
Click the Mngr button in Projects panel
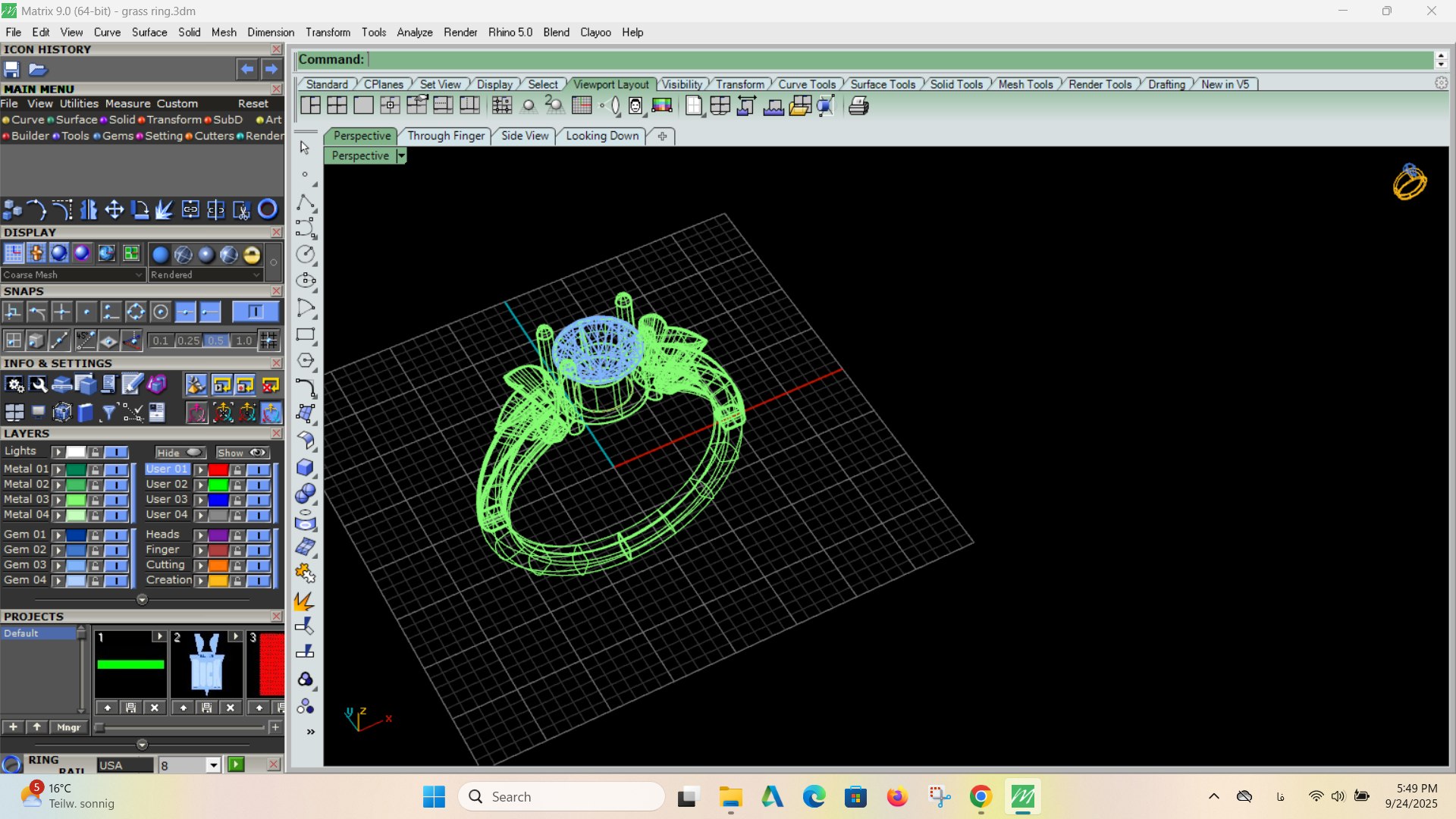pos(68,727)
